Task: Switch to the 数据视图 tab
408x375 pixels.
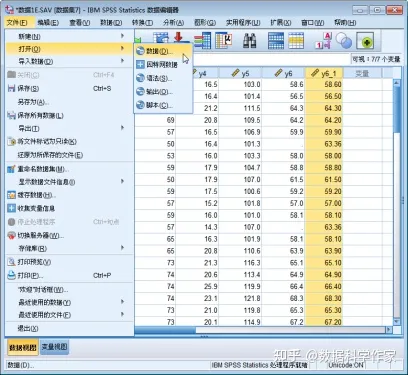Action: tap(23, 348)
